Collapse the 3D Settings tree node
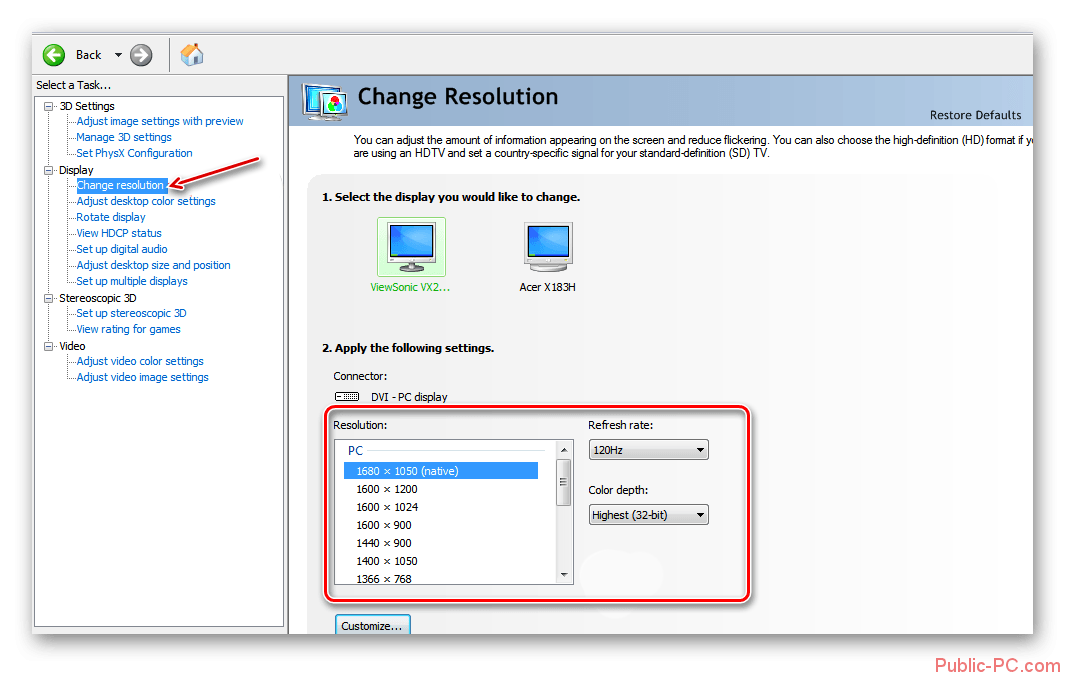1065x677 pixels. pos(49,106)
